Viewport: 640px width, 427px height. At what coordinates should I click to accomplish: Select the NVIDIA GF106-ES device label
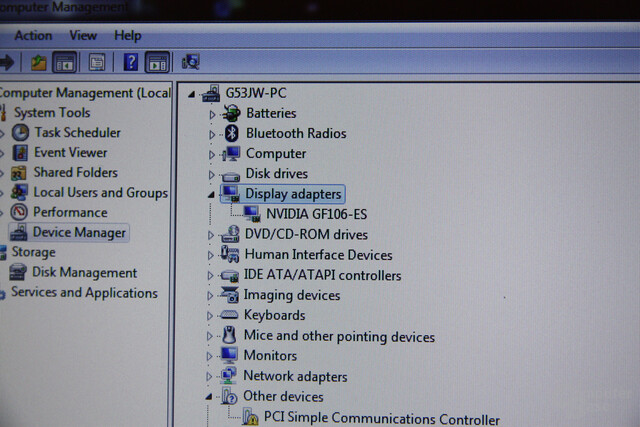pyautogui.click(x=316, y=214)
